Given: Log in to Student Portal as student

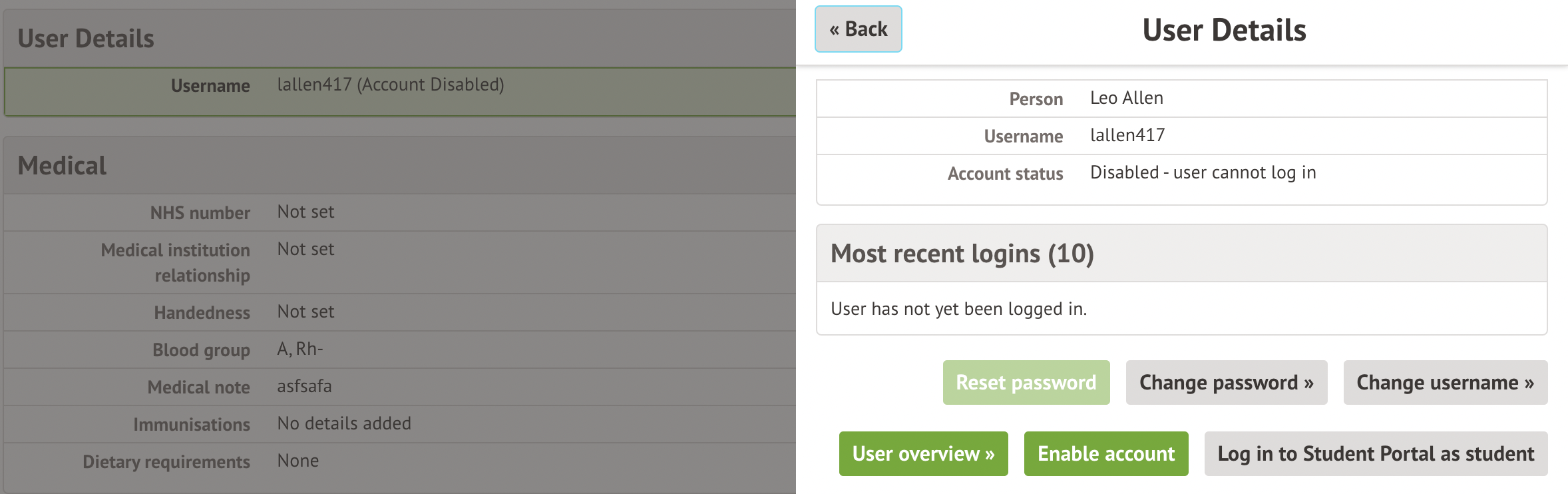Looking at the screenshot, I should coord(1376,454).
